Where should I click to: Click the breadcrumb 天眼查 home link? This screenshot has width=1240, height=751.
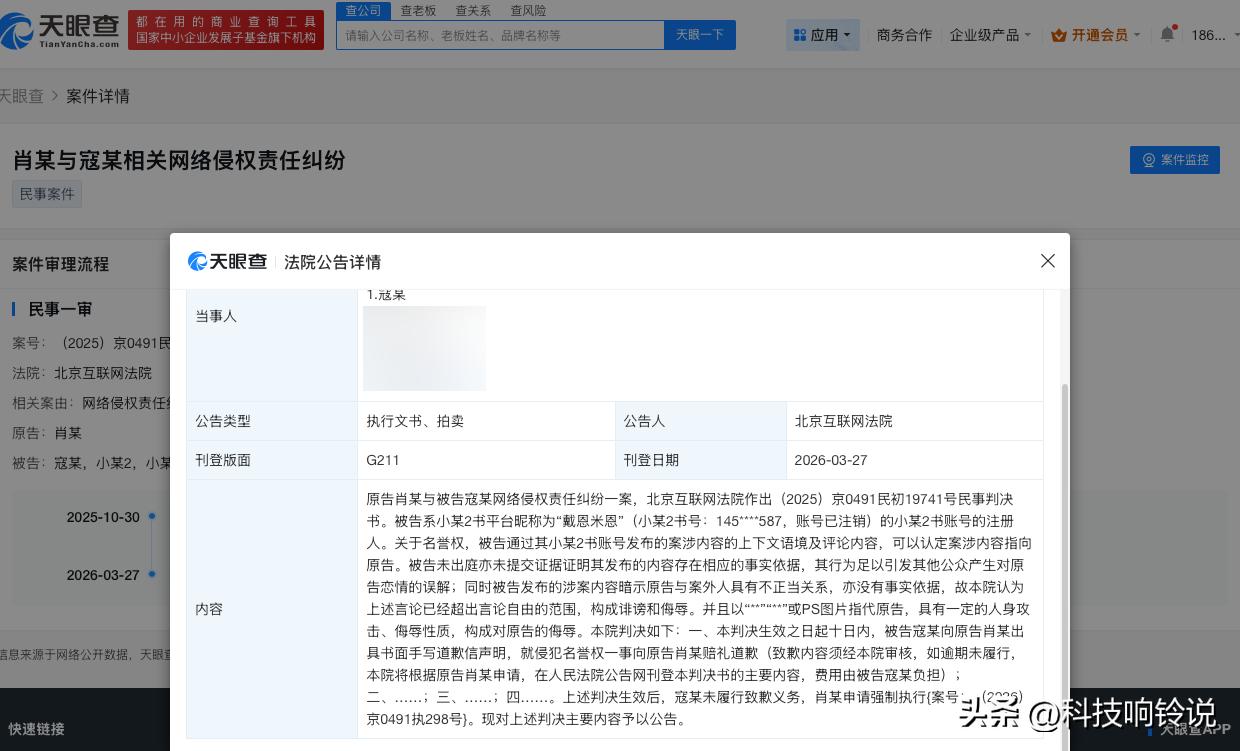pos(22,96)
